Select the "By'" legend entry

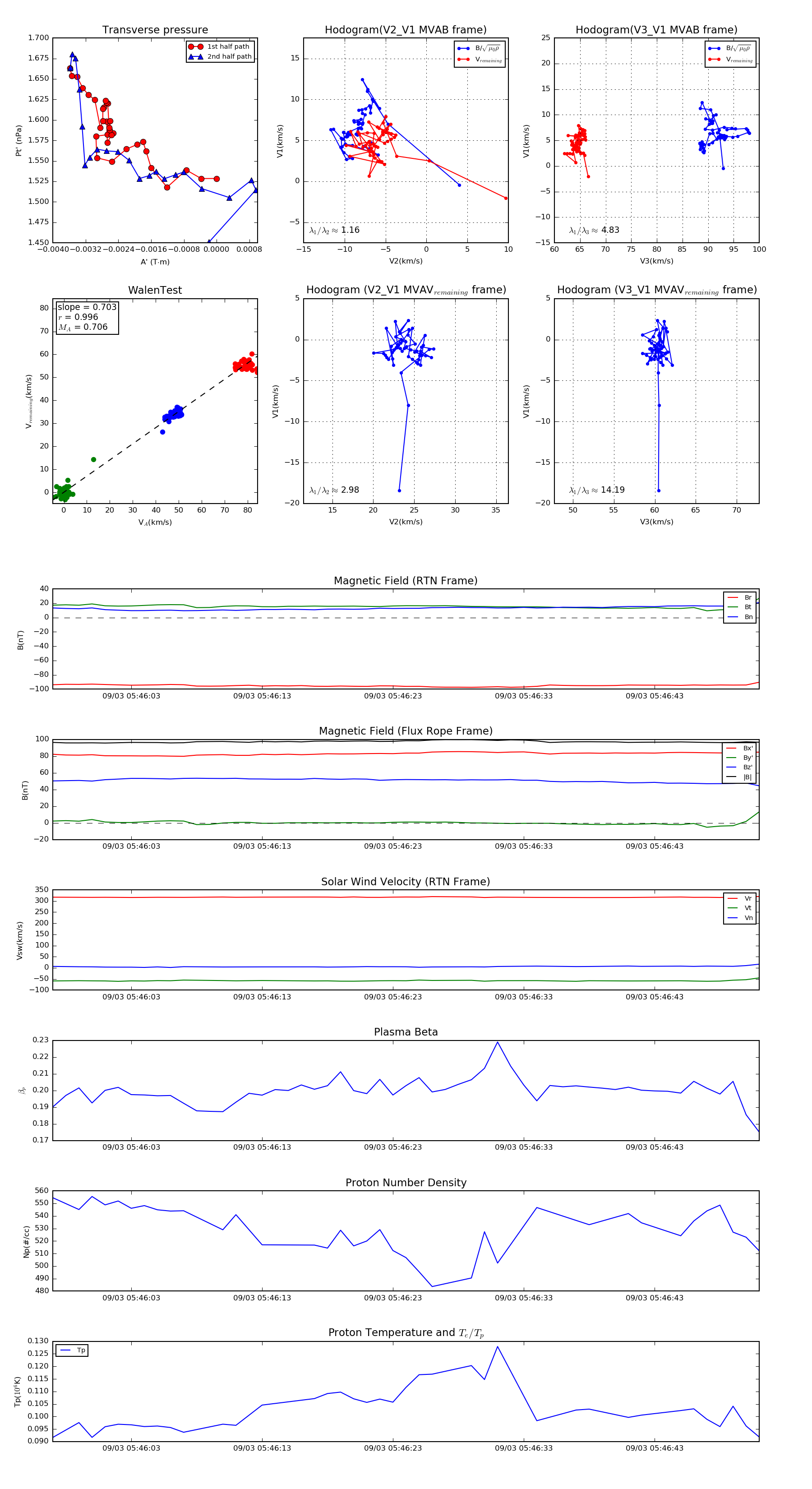[740, 758]
